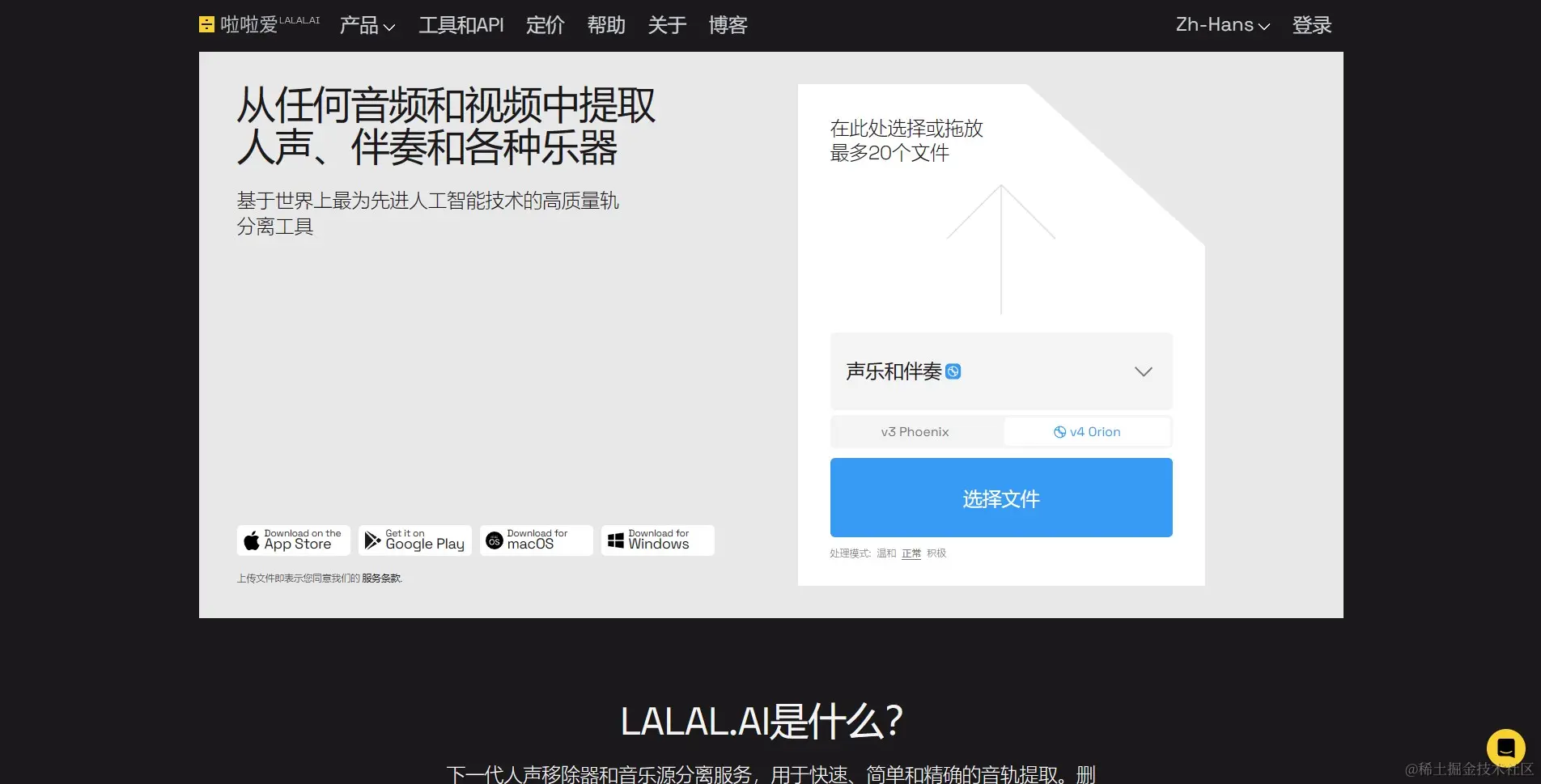The height and width of the screenshot is (784, 1541).
Task: Click the macOS download icon
Action: (495, 540)
